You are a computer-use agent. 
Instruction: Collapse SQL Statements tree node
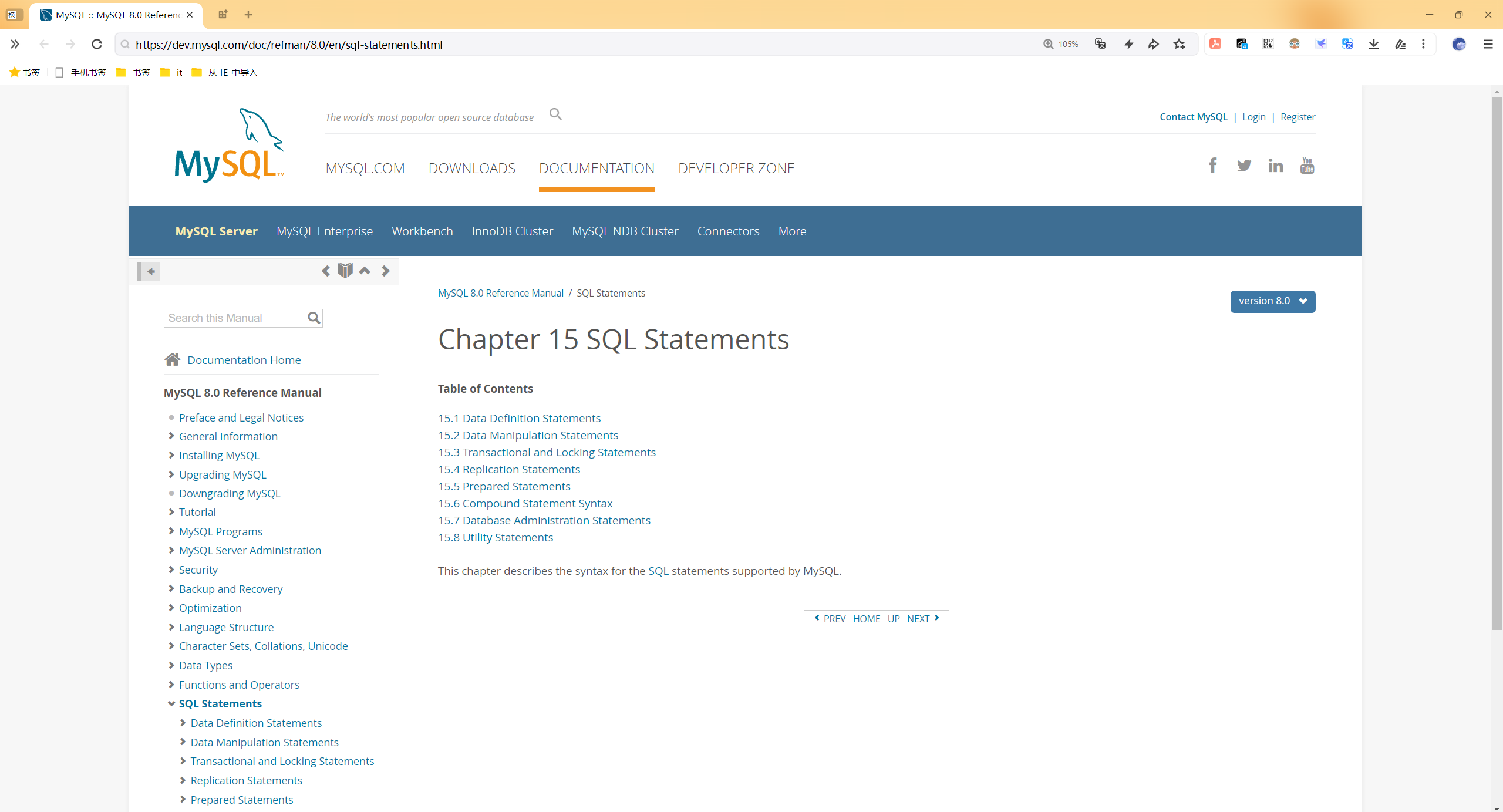coord(171,703)
